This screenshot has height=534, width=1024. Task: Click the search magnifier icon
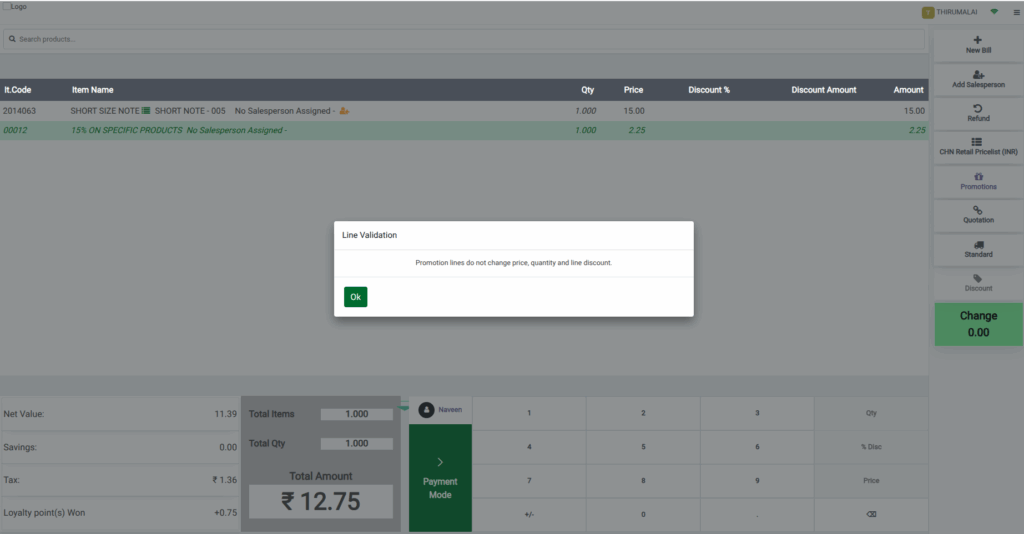click(12, 39)
